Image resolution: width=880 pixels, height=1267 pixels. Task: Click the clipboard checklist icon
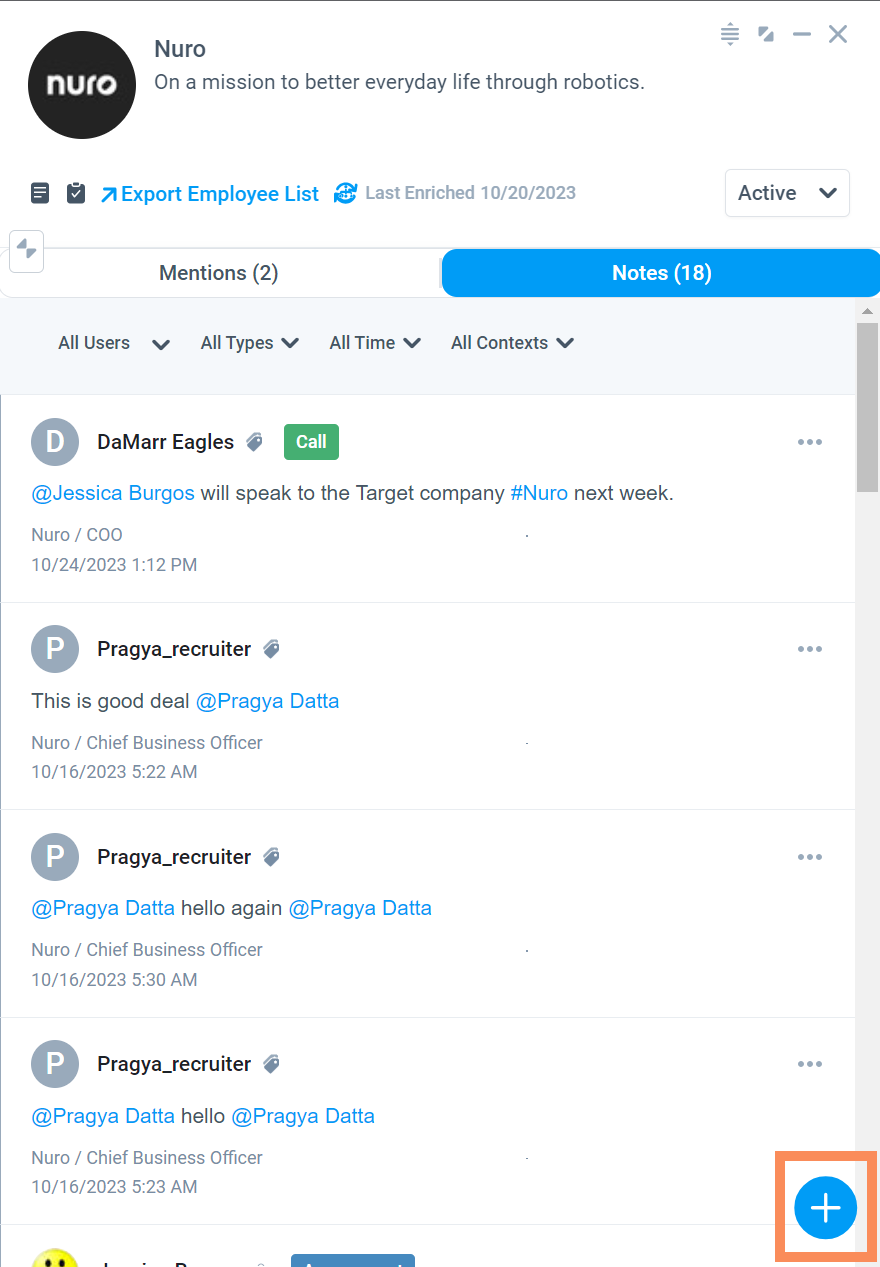pyautogui.click(x=76, y=193)
